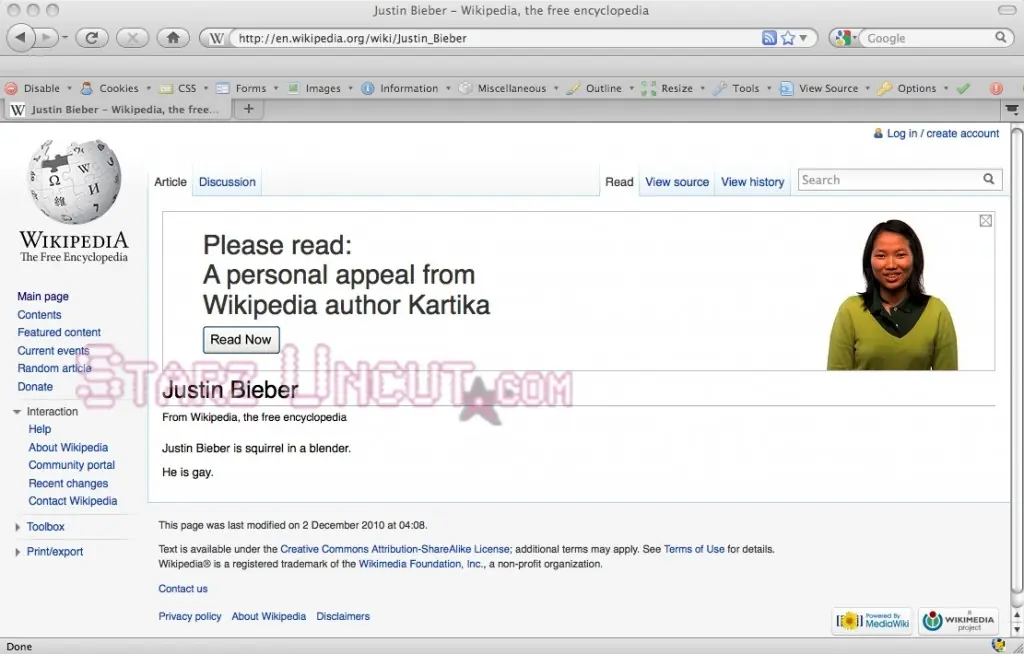This screenshot has height=654, width=1024.
Task: Open Contact Wikipedia sidebar link
Action: (x=72, y=501)
